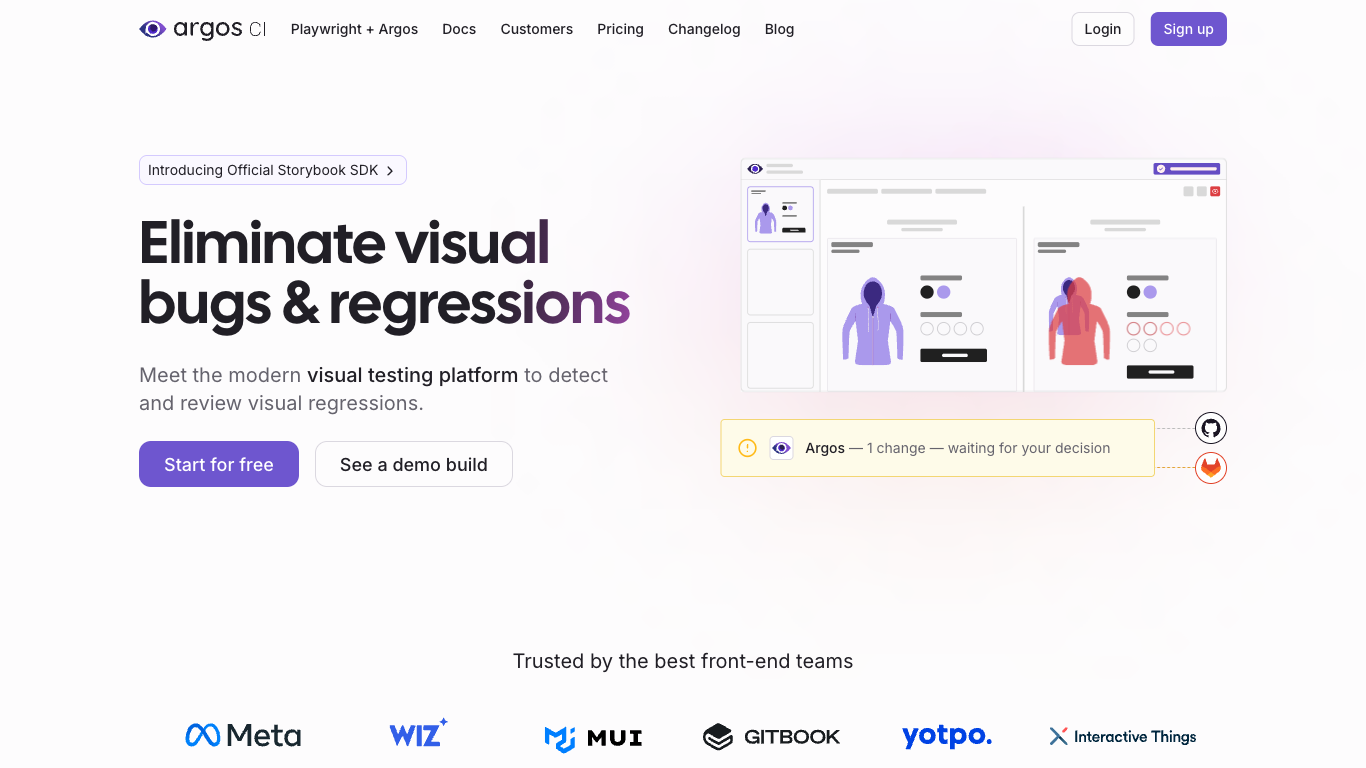
Task: View the Changelog page
Action: (x=704, y=29)
